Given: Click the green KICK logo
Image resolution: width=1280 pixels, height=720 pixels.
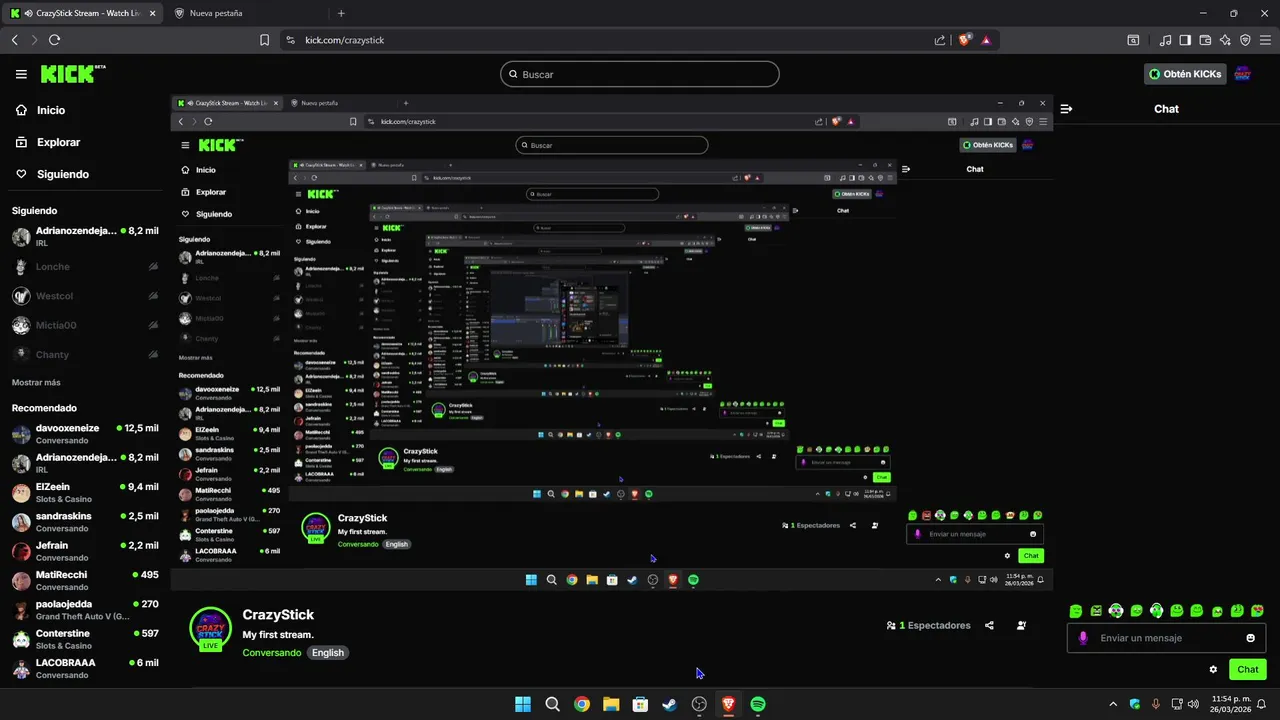Looking at the screenshot, I should tap(70, 74).
